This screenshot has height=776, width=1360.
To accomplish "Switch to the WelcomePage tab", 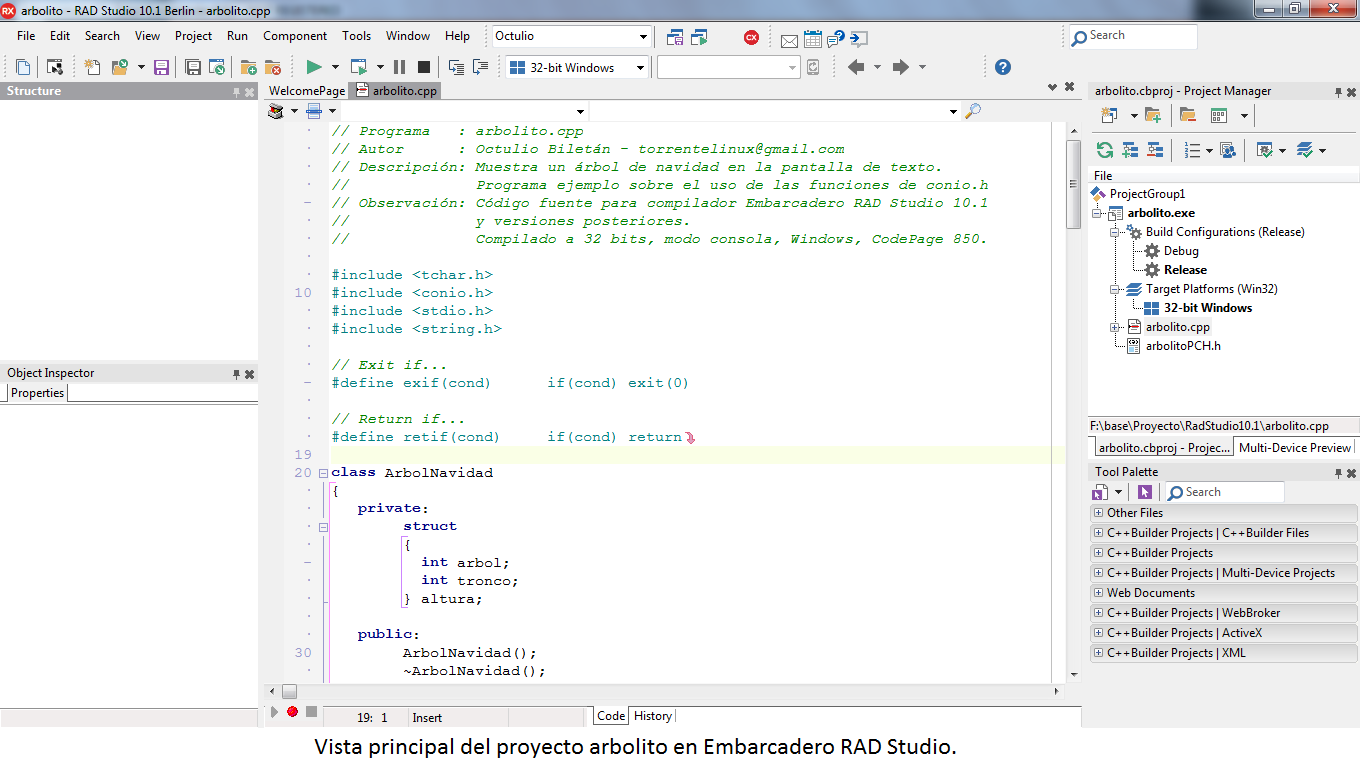I will pos(307,91).
